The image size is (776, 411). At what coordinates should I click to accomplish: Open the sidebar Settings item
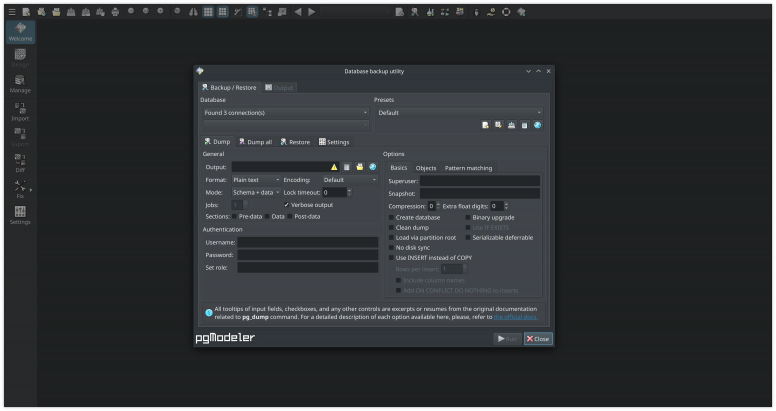tap(20, 215)
